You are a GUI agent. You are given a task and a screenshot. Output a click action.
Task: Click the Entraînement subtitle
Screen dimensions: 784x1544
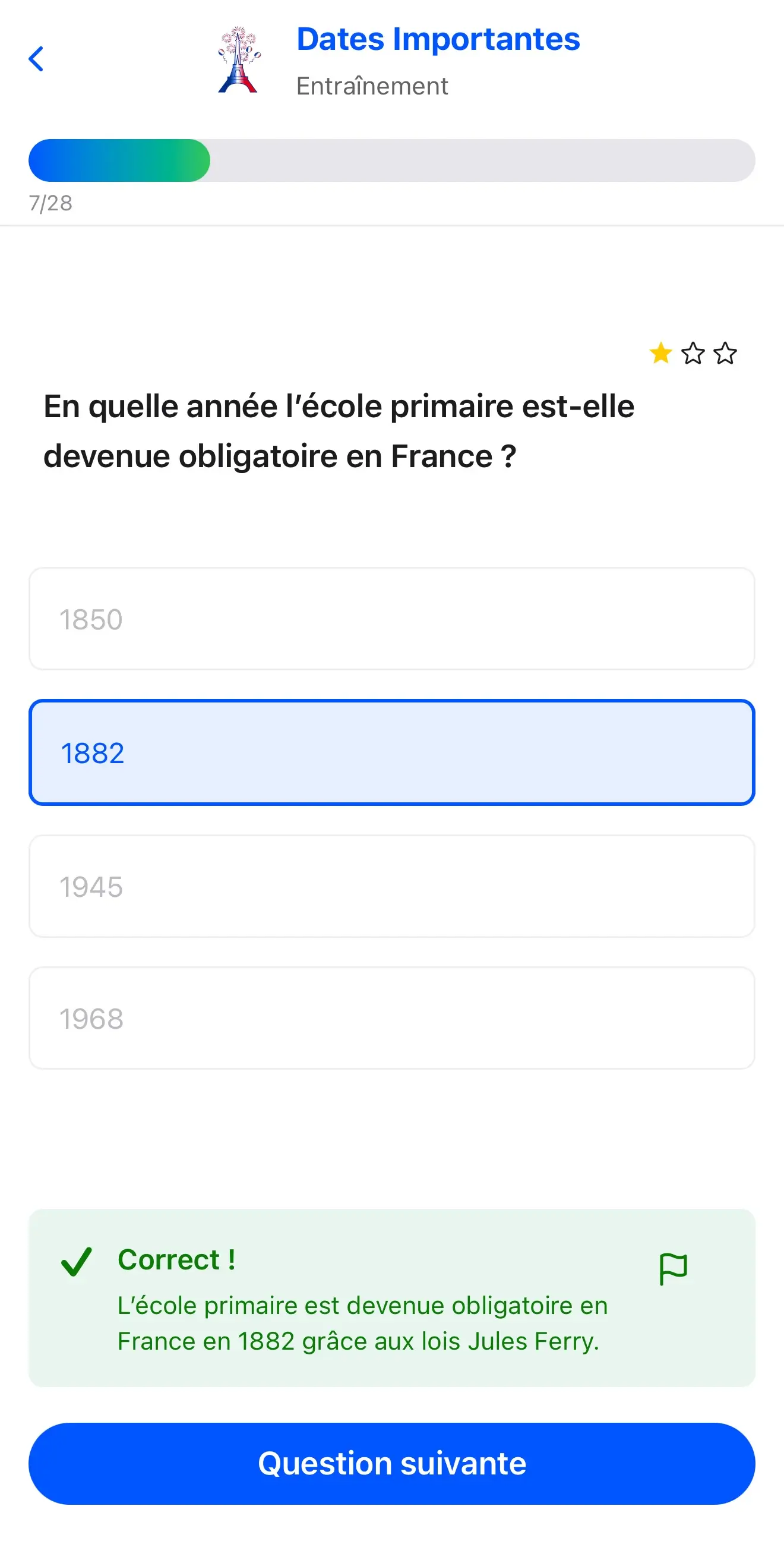[x=371, y=86]
